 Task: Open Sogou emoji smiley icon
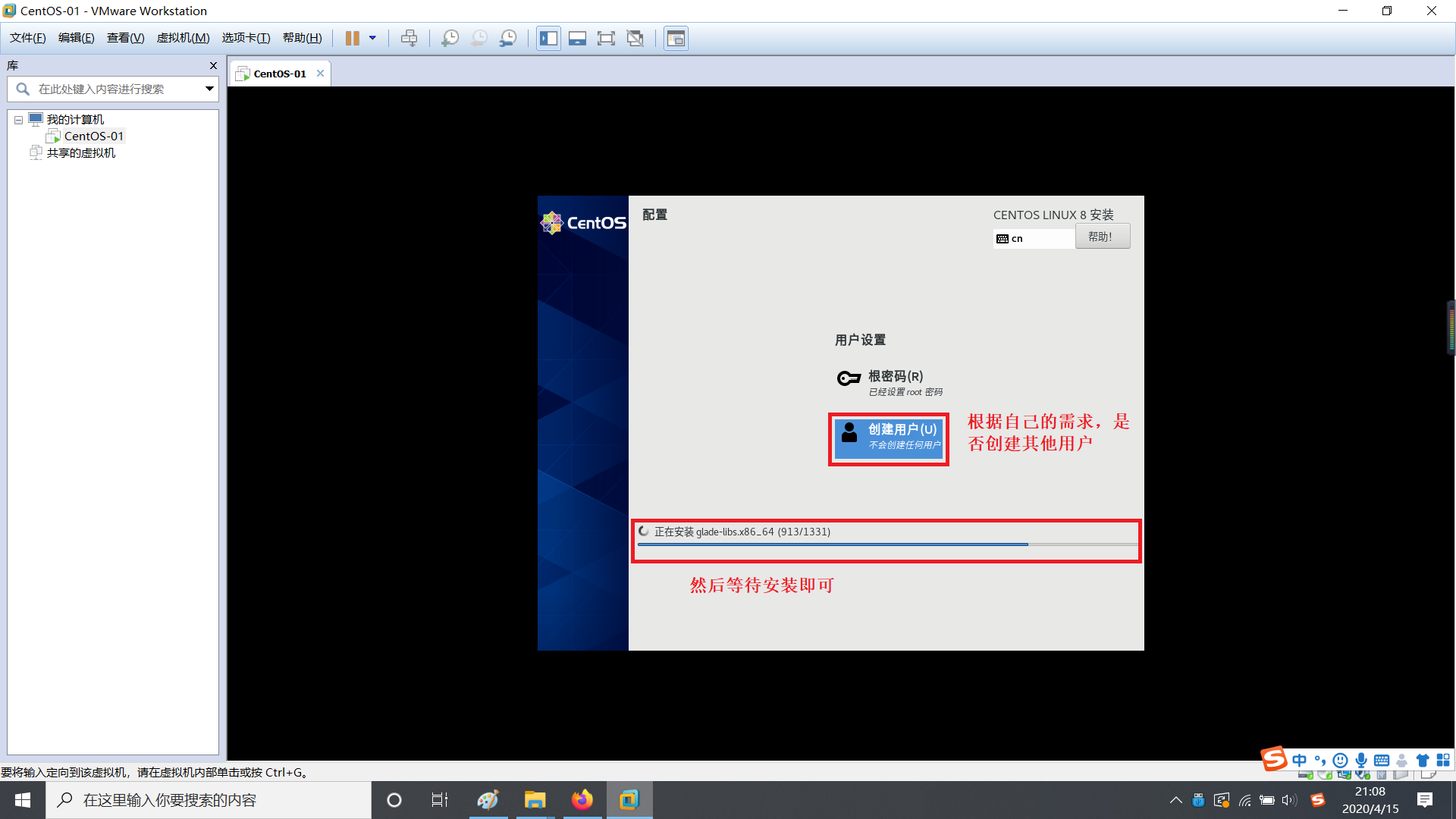[x=1341, y=760]
